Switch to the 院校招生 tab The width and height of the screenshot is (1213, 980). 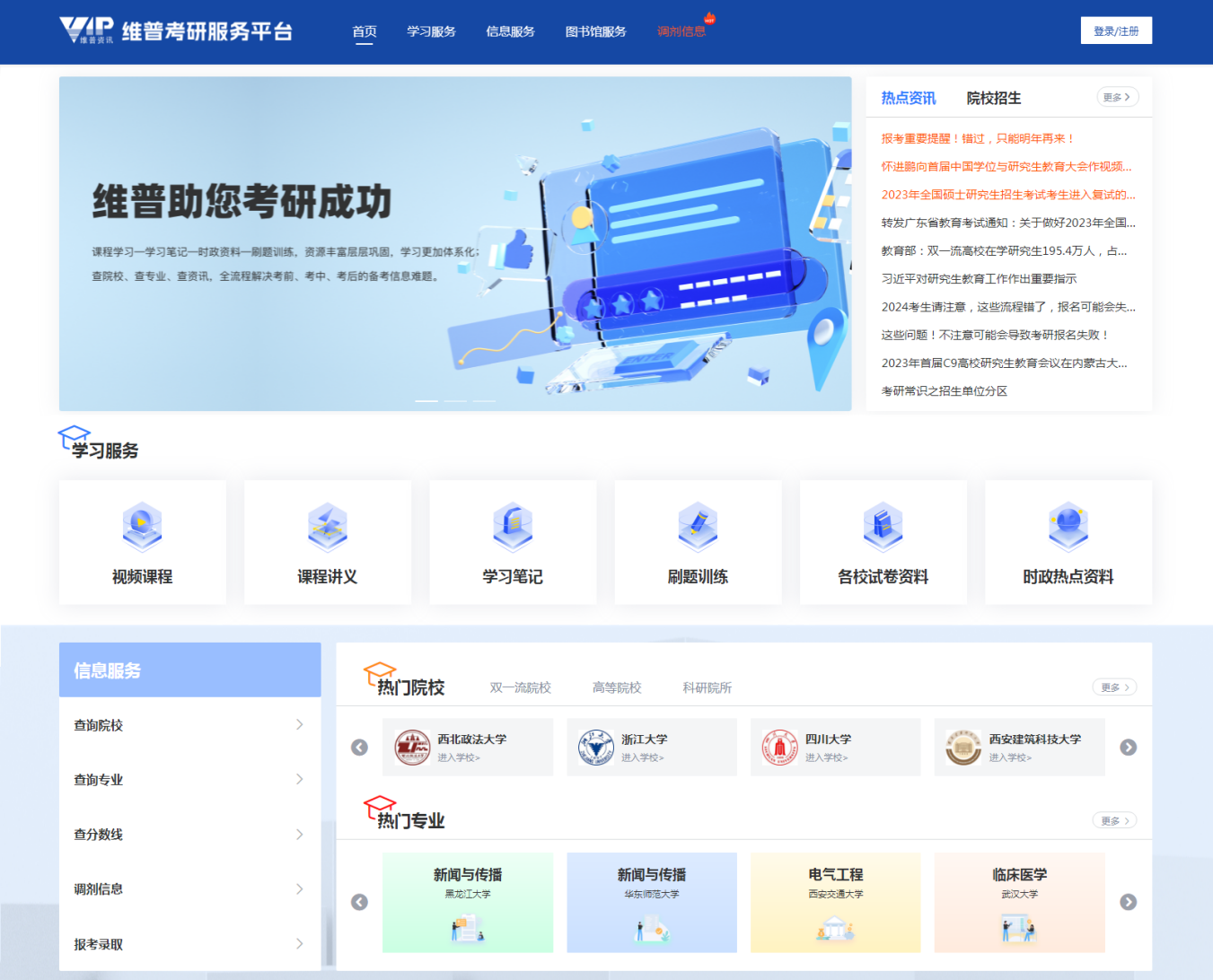(x=993, y=98)
